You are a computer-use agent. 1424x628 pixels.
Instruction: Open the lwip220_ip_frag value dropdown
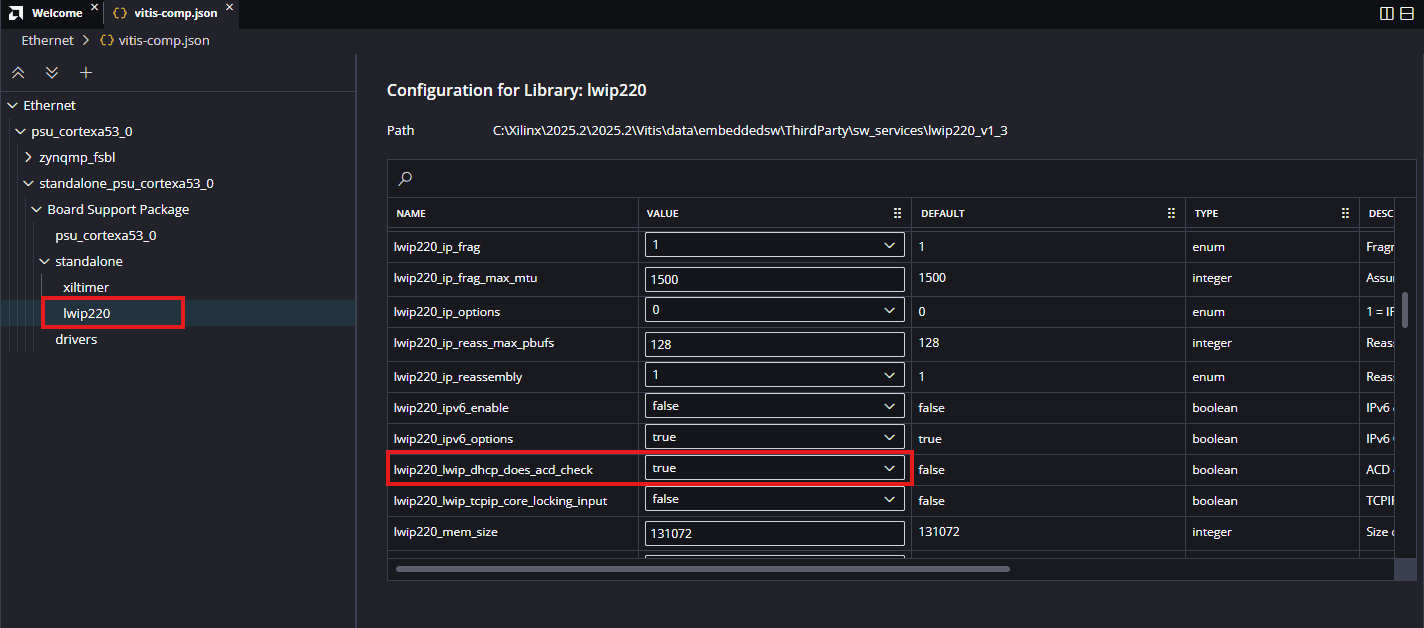point(775,245)
